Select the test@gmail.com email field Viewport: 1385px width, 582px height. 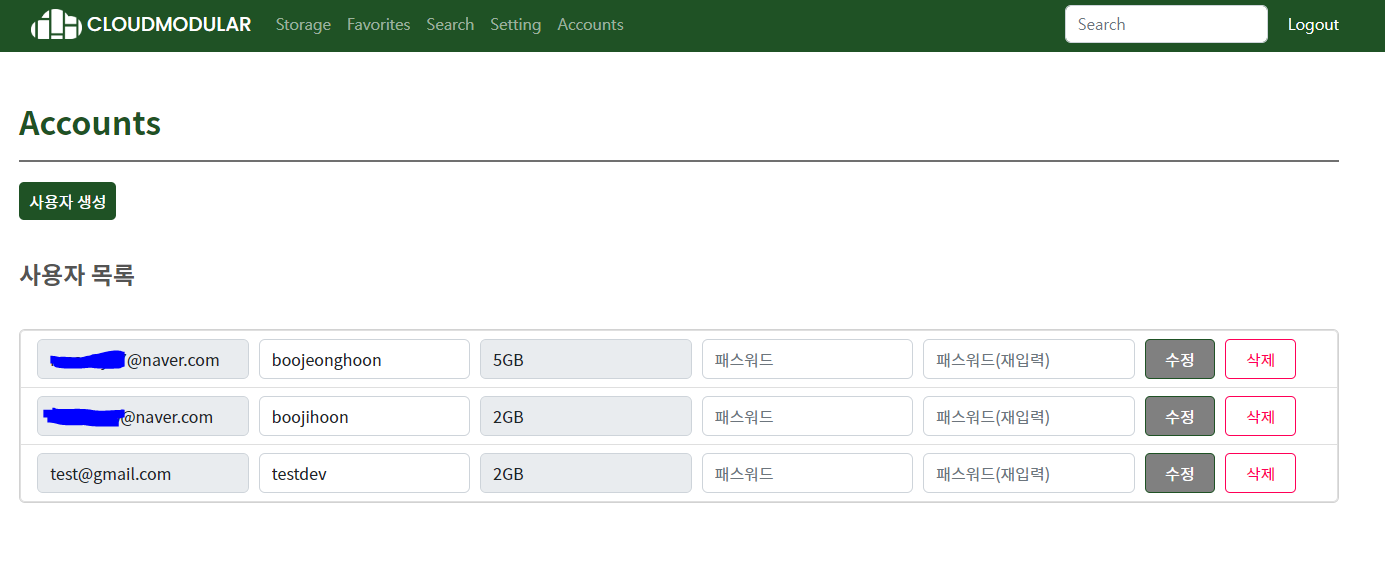[143, 473]
